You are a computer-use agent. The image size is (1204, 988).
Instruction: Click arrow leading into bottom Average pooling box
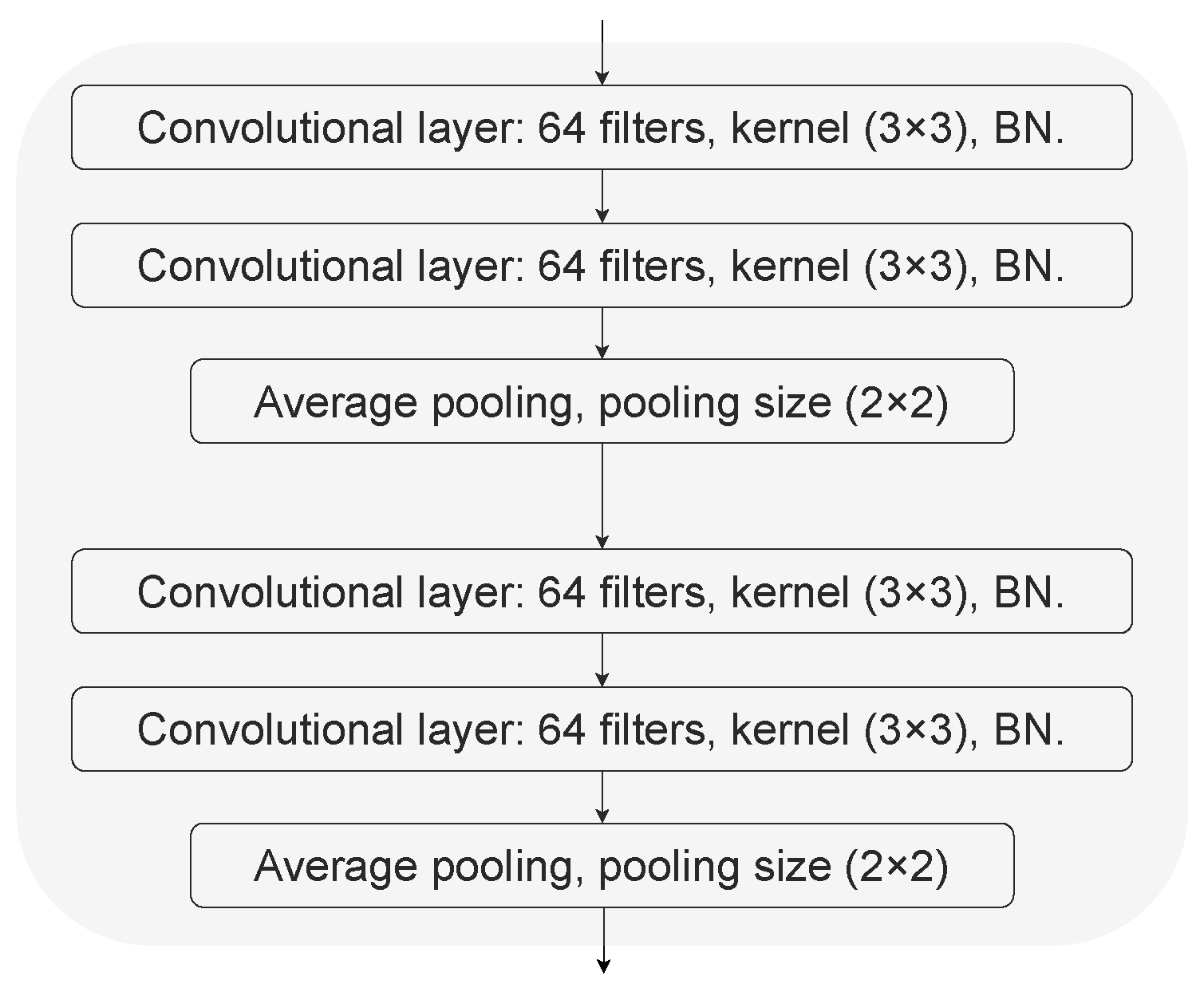tap(602, 796)
